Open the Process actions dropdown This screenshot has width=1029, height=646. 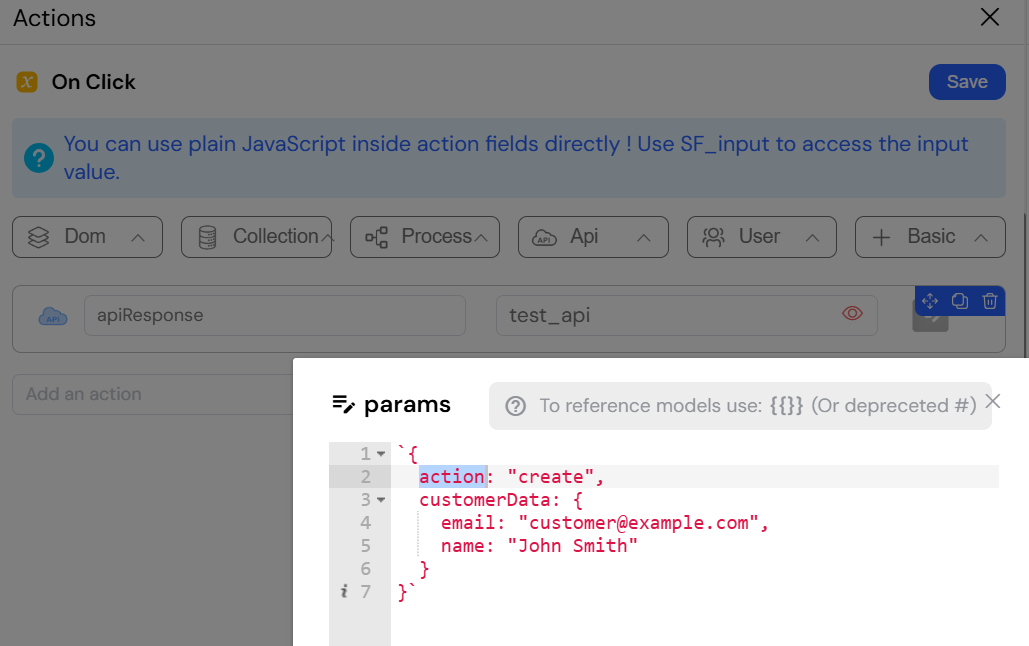[x=425, y=237]
